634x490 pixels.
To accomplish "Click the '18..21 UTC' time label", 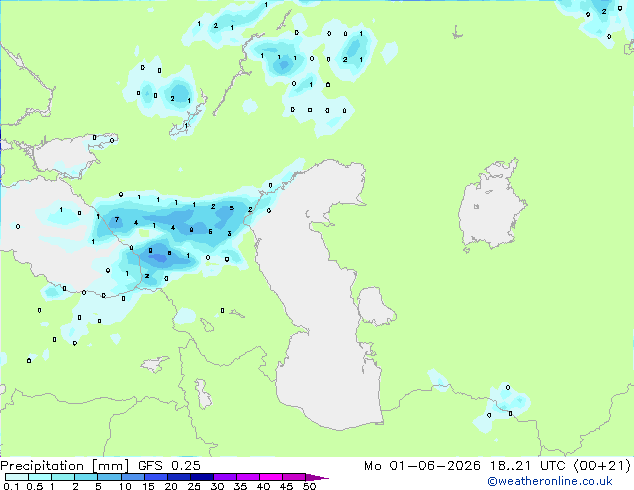I will point(527,465).
